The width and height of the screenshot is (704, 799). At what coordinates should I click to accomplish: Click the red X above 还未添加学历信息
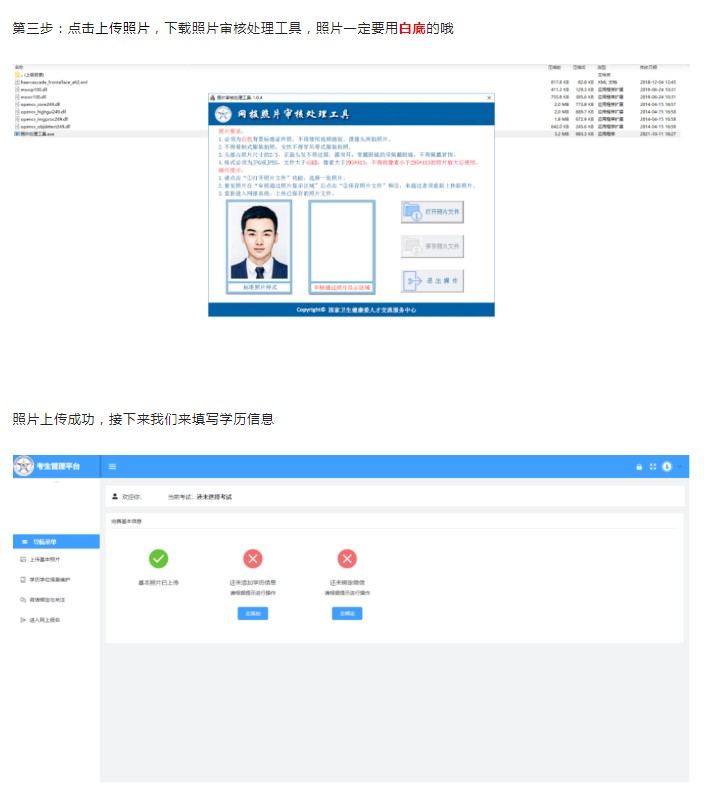pos(253,559)
